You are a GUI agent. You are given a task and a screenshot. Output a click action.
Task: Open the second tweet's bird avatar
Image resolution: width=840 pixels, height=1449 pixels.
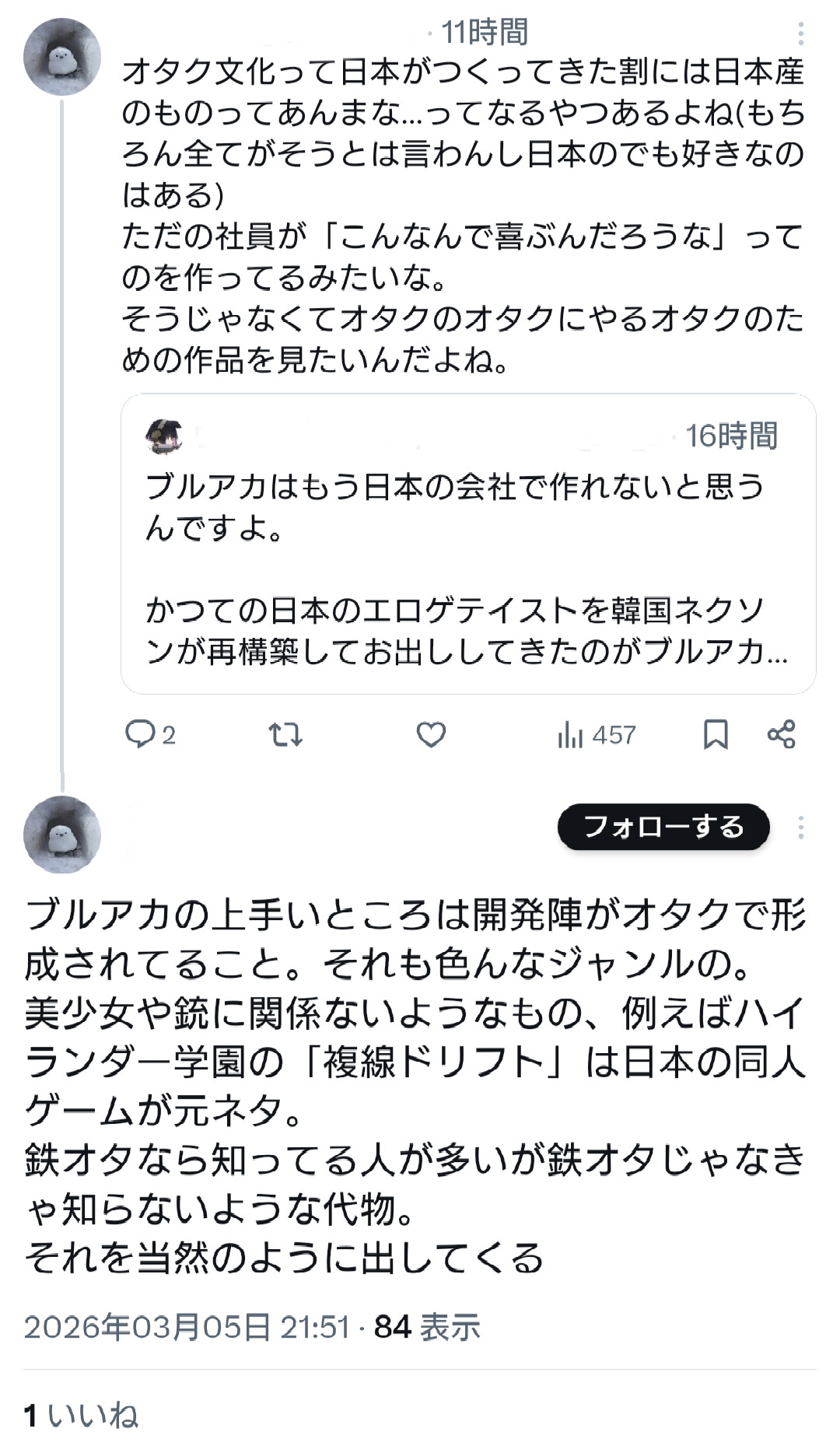[62, 835]
